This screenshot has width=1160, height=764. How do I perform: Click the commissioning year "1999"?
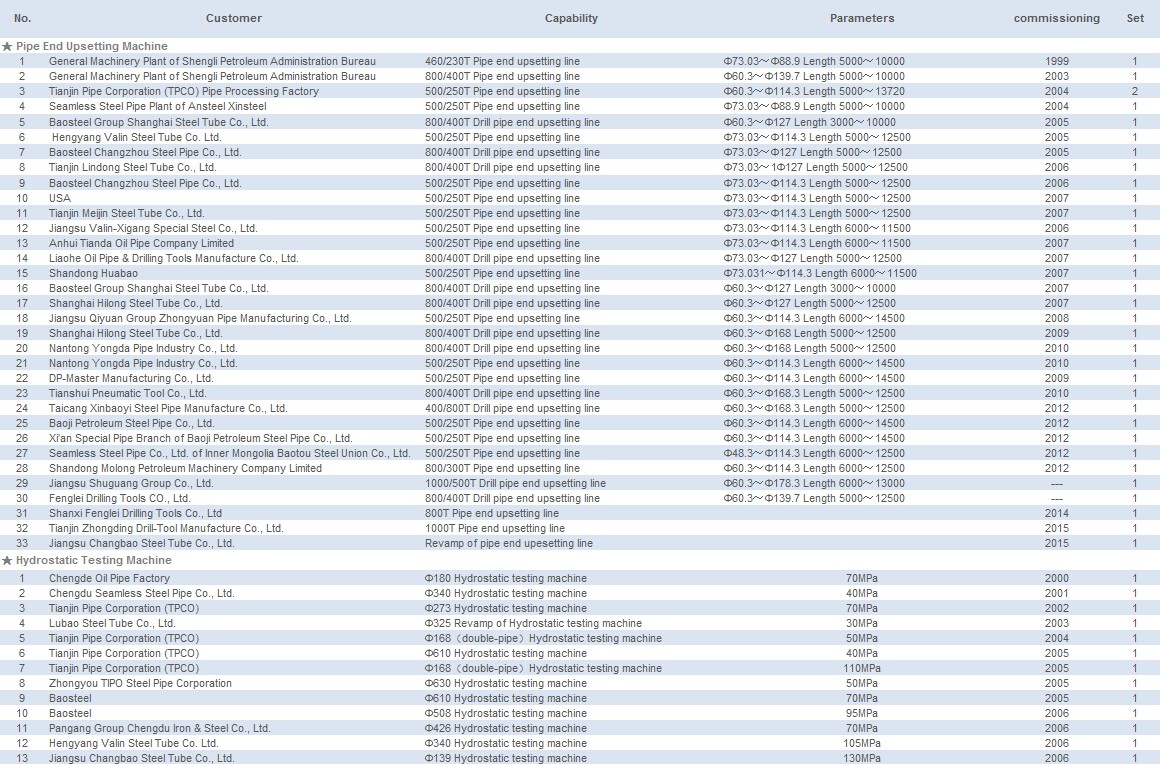point(1056,61)
